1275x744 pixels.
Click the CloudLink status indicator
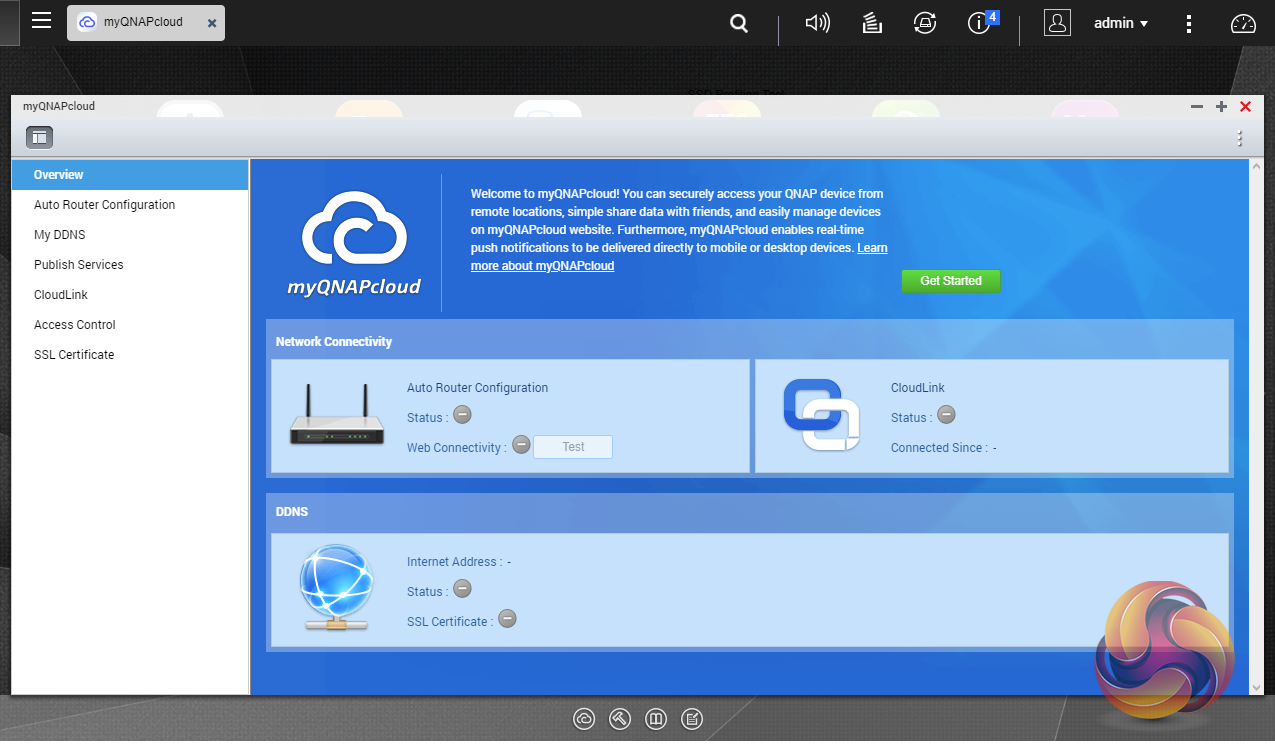pos(946,415)
